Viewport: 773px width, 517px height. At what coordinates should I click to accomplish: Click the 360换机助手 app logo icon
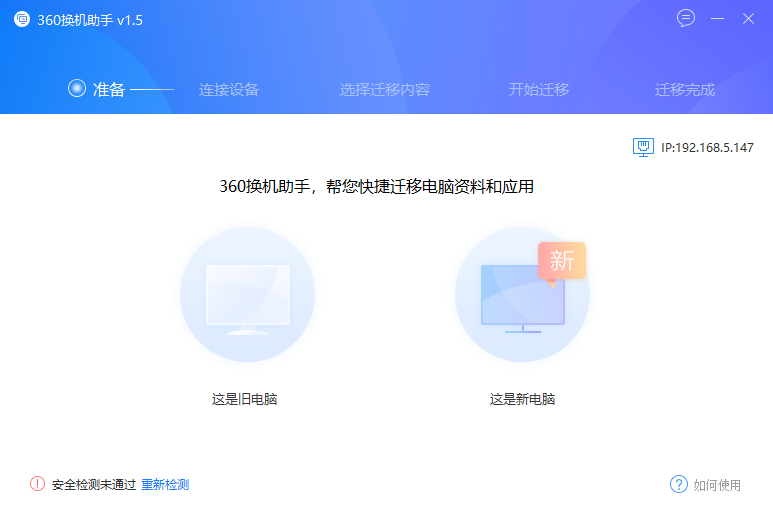(x=22, y=20)
